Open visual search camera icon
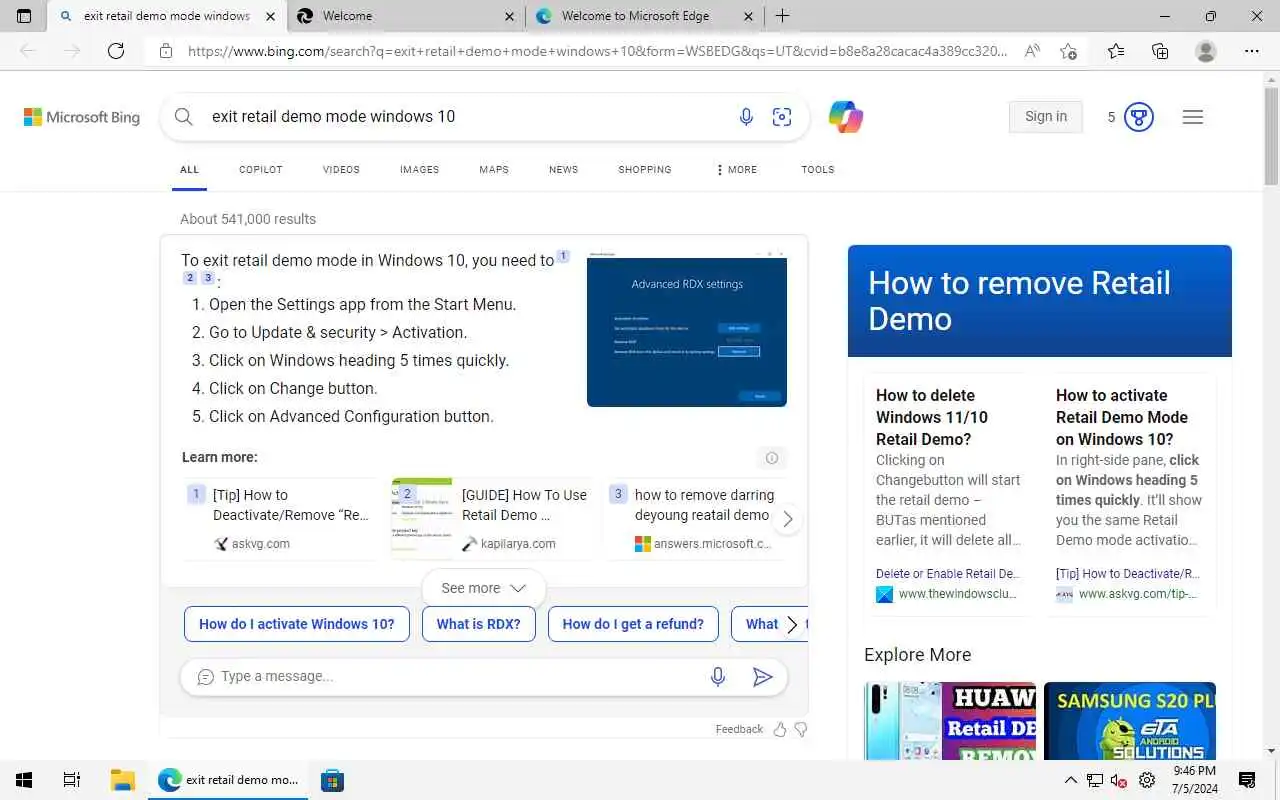 (782, 117)
